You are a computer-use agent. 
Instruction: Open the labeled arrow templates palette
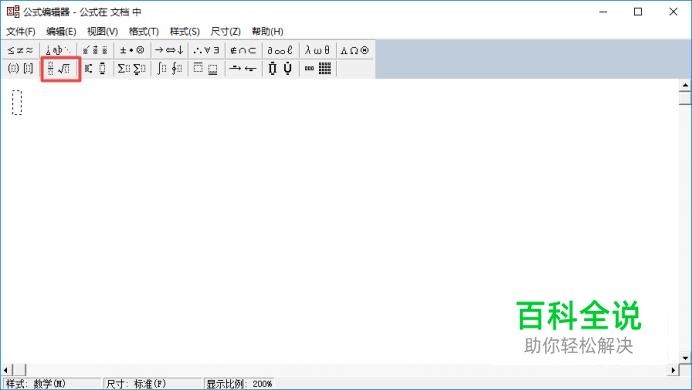(x=244, y=69)
